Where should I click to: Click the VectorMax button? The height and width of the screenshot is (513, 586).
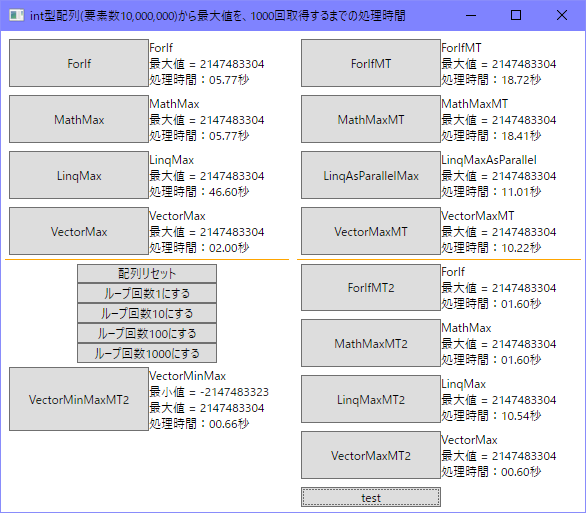pyautogui.click(x=79, y=231)
